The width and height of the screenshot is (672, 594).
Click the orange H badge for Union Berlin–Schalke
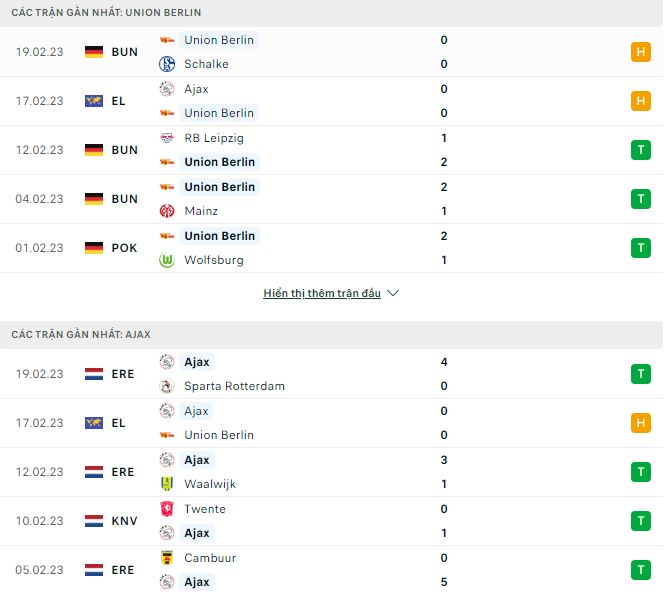tap(641, 52)
